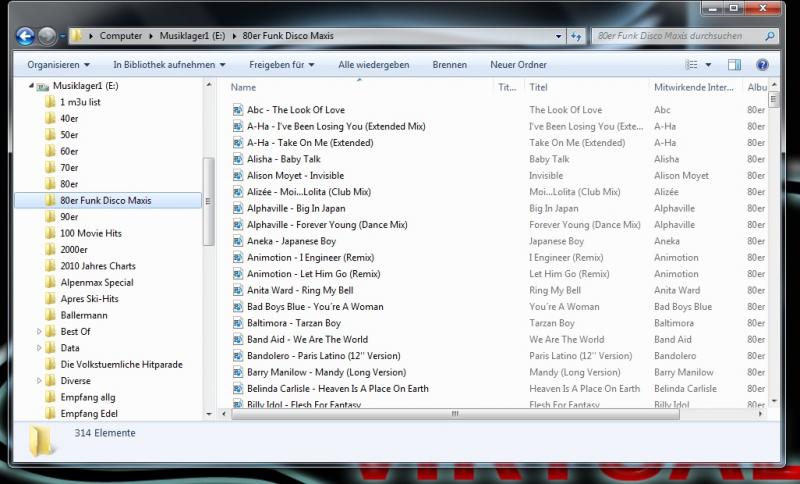Select file Band Aid - We Are The World

tap(307, 339)
